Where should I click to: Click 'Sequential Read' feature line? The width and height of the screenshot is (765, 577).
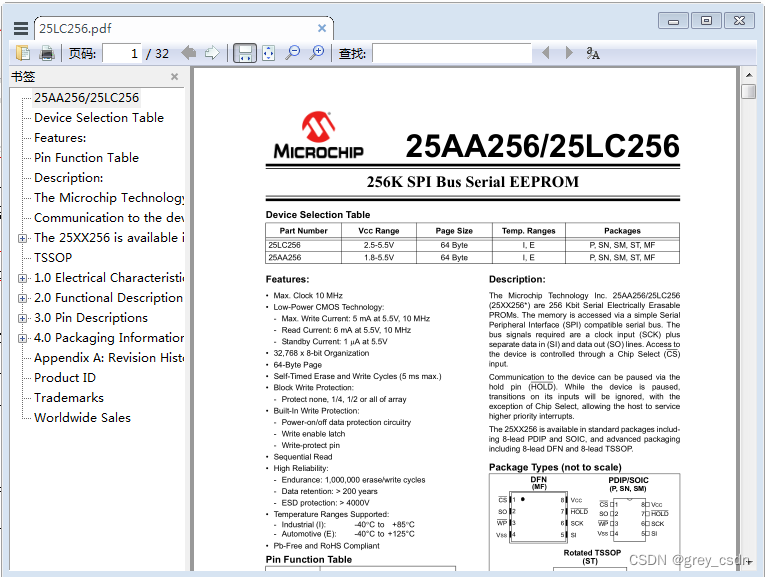pos(302,457)
